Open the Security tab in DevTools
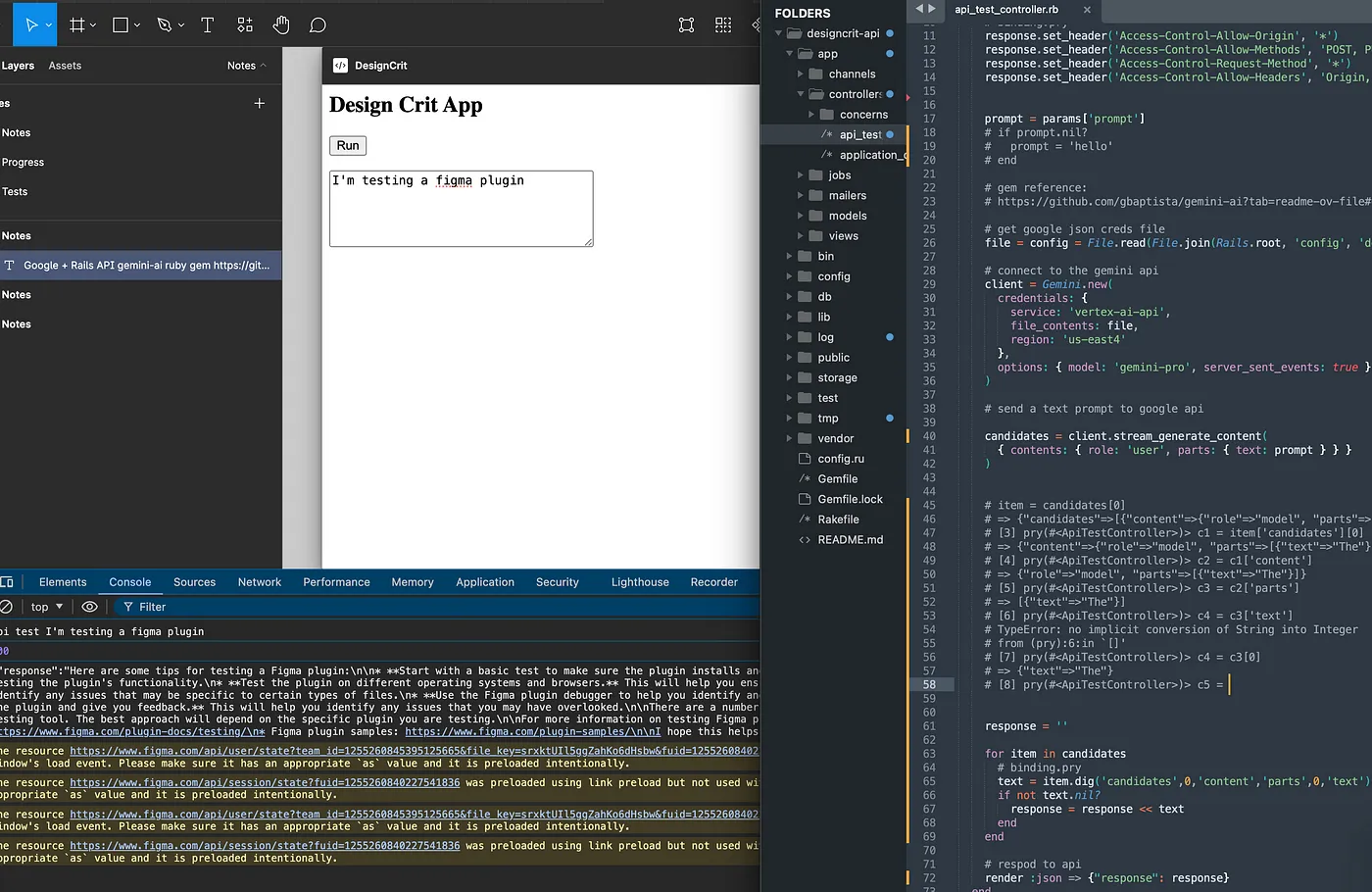This screenshot has height=892, width=1372. click(558, 582)
